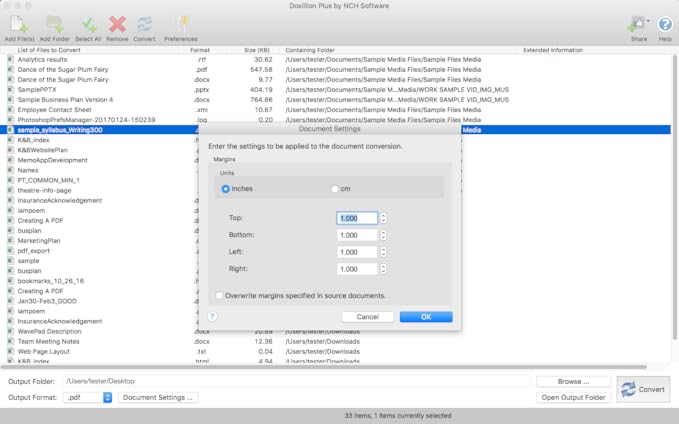
Task: Sort by the Size (KB) column header
Action: coord(257,49)
